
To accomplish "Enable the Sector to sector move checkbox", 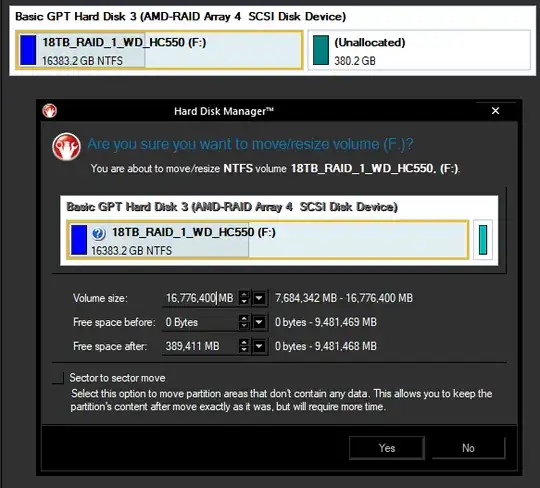I will (x=58, y=378).
